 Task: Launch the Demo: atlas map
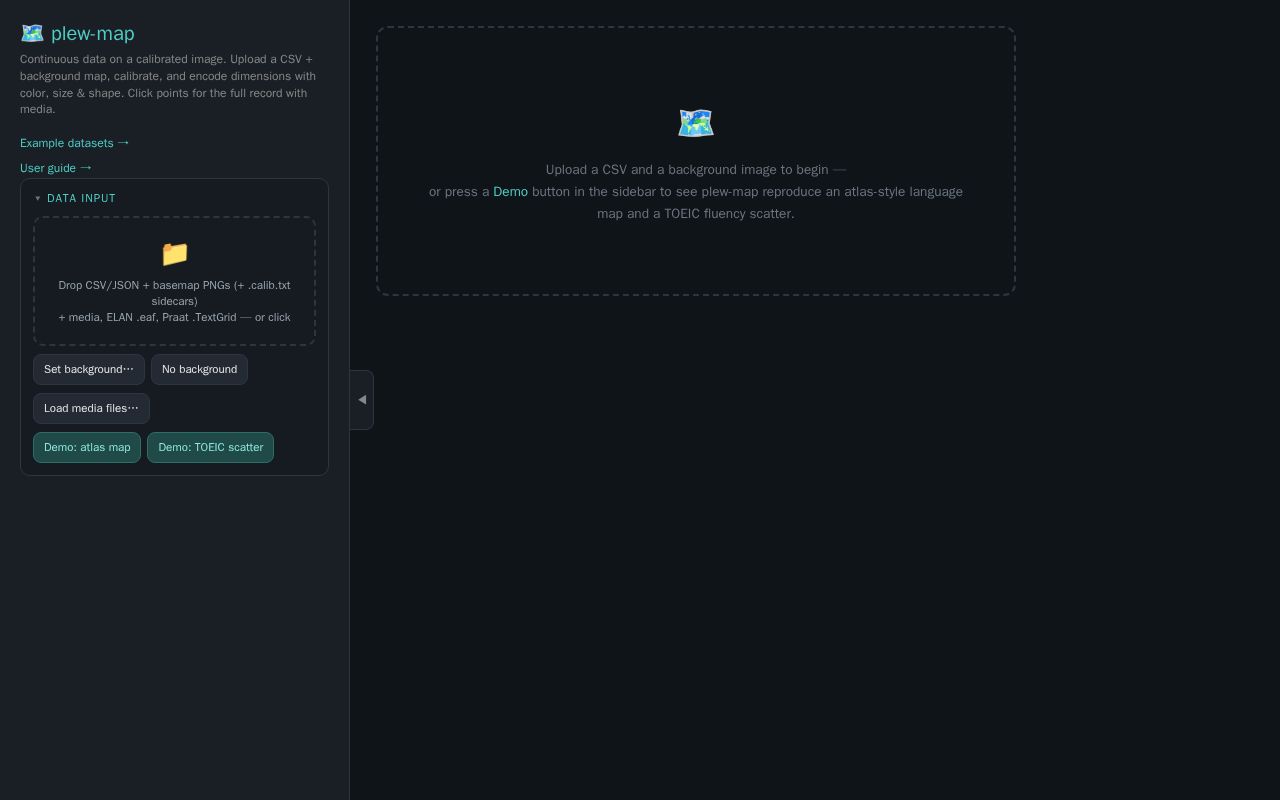coord(87,447)
